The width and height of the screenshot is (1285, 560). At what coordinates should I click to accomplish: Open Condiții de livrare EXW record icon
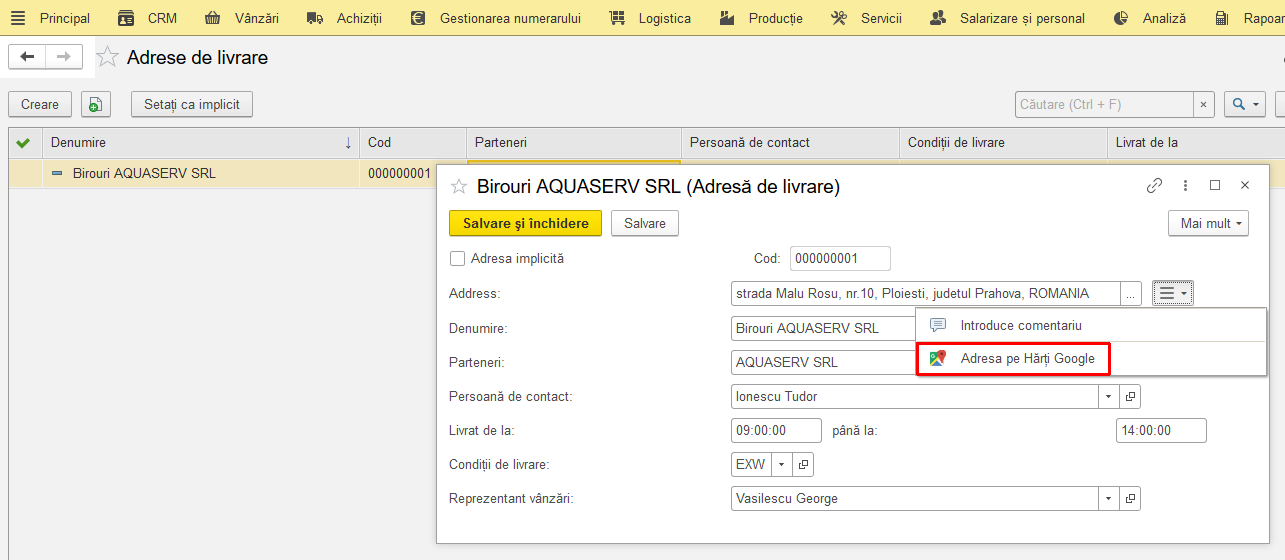click(x=803, y=465)
